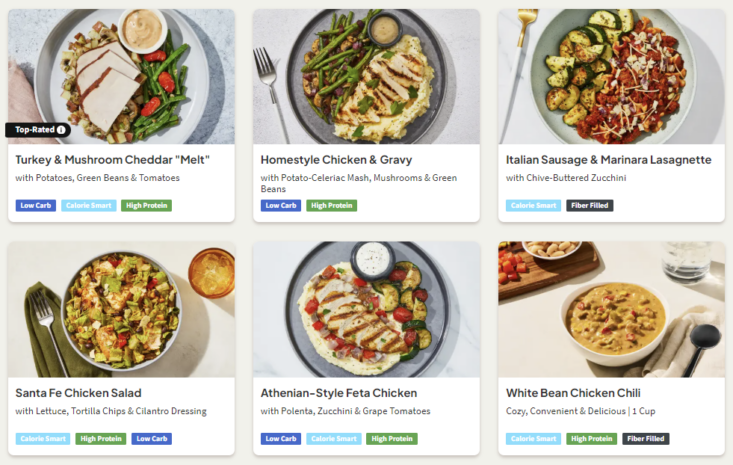733x465 pixels.
Task: Open the Athenian-Style Feta Chicken title link
Action: (x=338, y=393)
